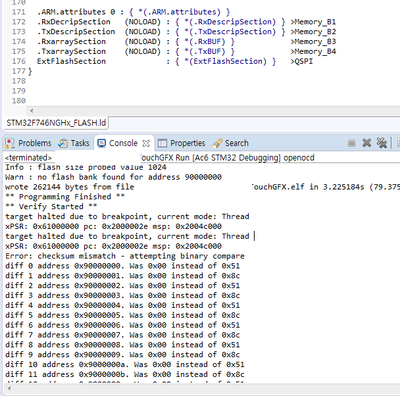Open the Tasks tab
The image size is (400, 396).
click(80, 143)
